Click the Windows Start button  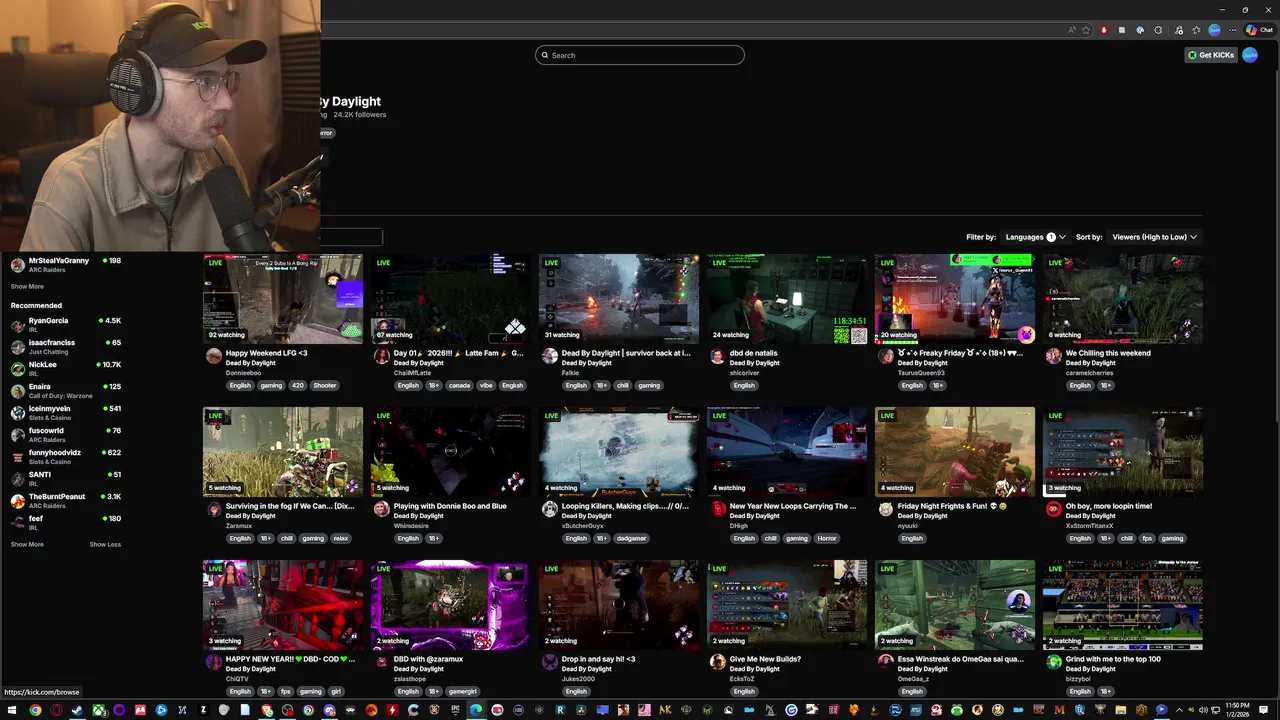coord(12,710)
